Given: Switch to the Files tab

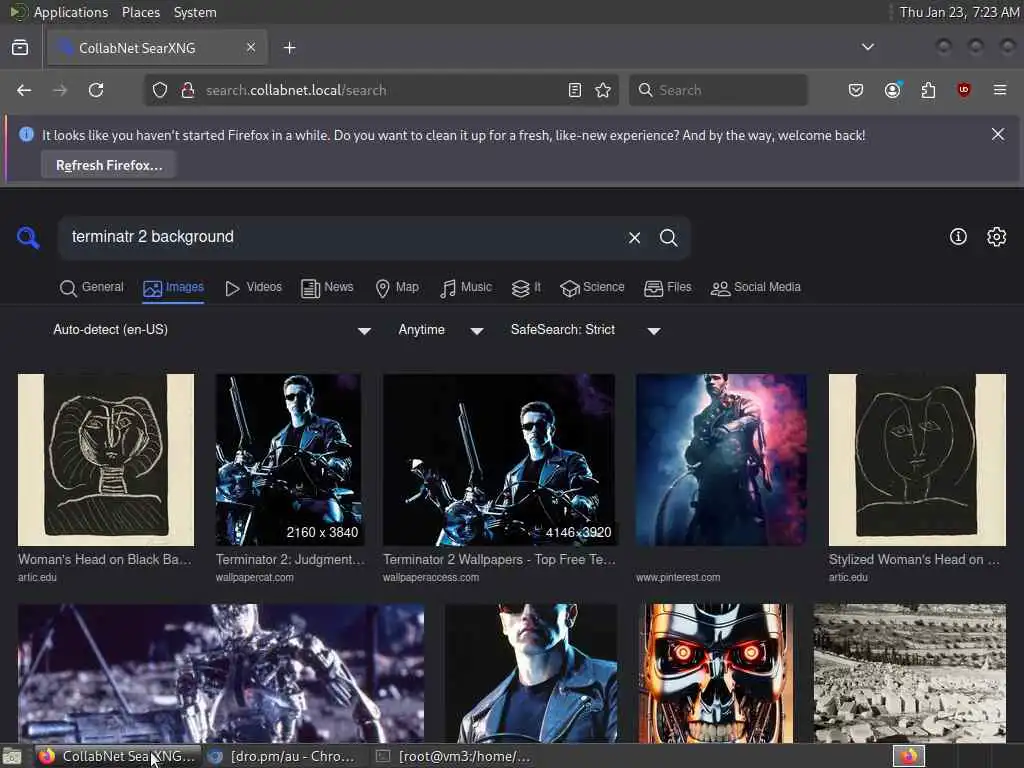Looking at the screenshot, I should [667, 287].
